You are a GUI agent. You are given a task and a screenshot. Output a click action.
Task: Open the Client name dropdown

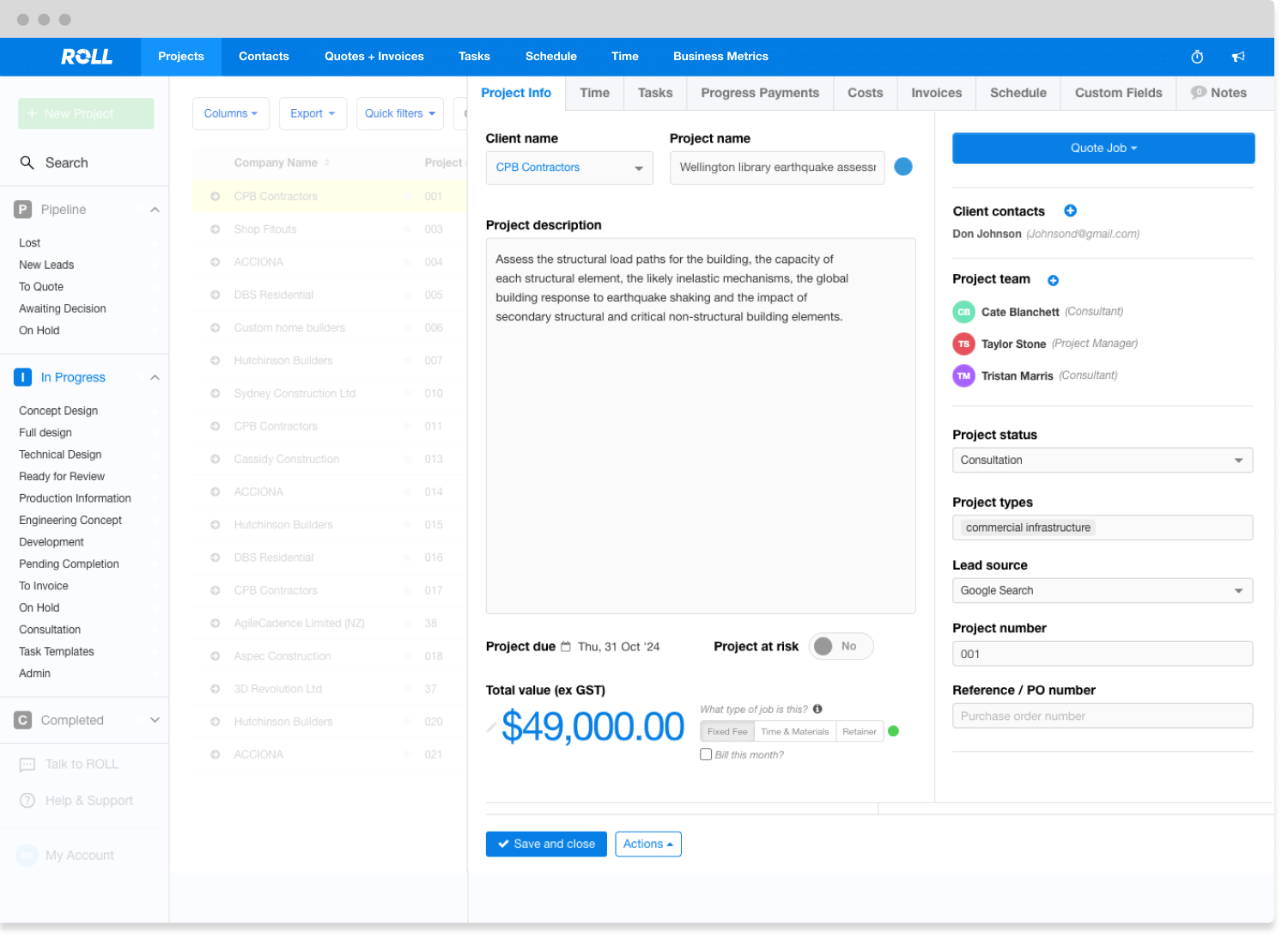click(x=568, y=168)
